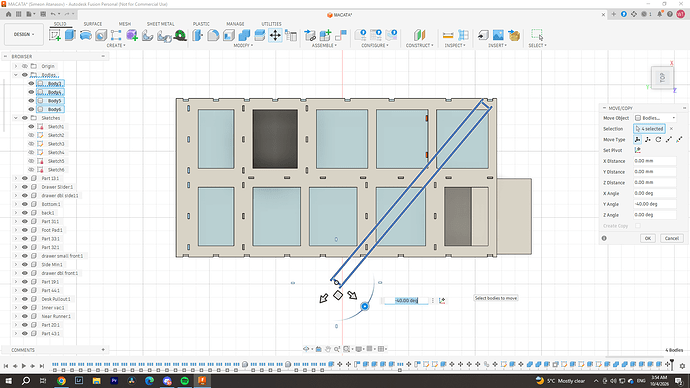Viewport: 690px width, 388px height.
Task: Open the Modify menu dropdown
Action: tap(243, 45)
